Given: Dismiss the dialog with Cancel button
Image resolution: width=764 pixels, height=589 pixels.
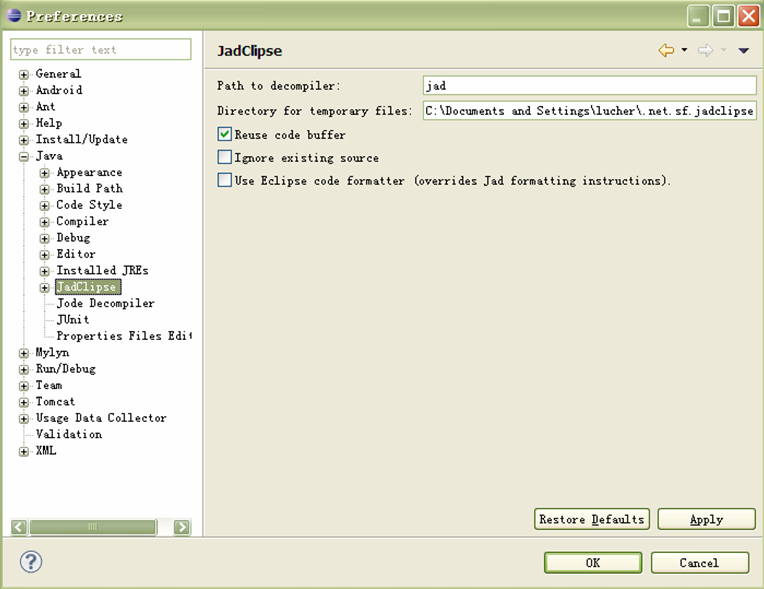Looking at the screenshot, I should tap(700, 563).
